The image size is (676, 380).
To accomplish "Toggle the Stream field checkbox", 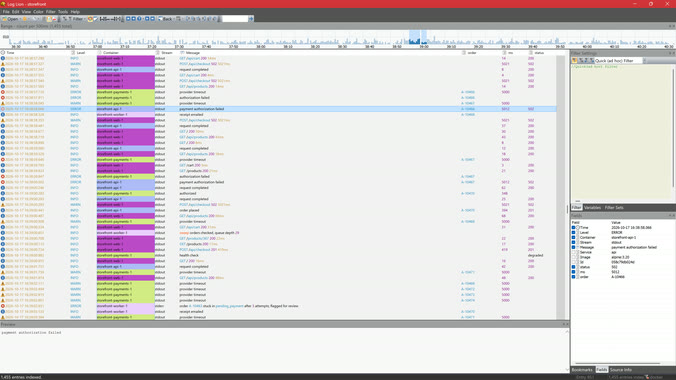I will click(573, 242).
